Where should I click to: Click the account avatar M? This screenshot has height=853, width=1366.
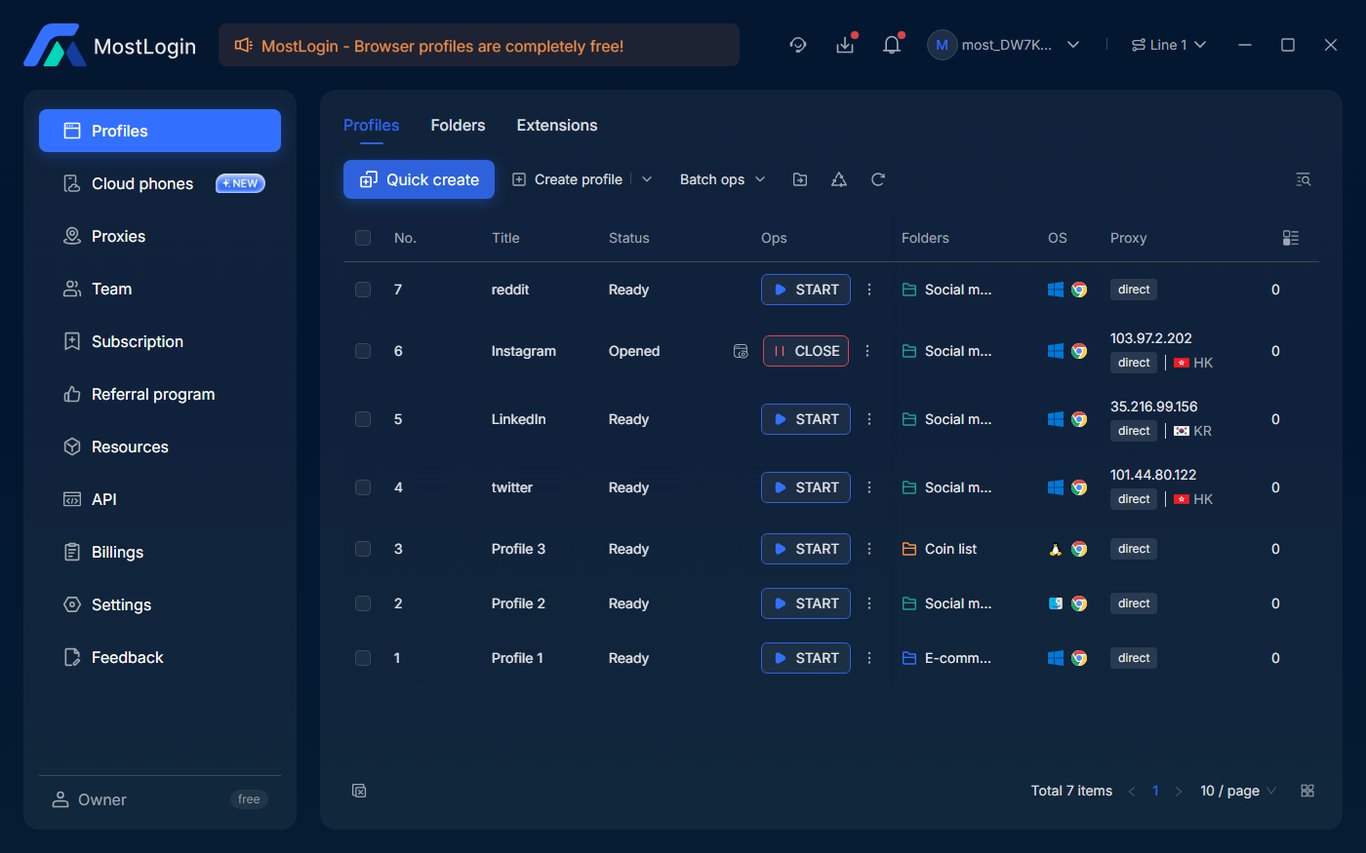pyautogui.click(x=942, y=45)
